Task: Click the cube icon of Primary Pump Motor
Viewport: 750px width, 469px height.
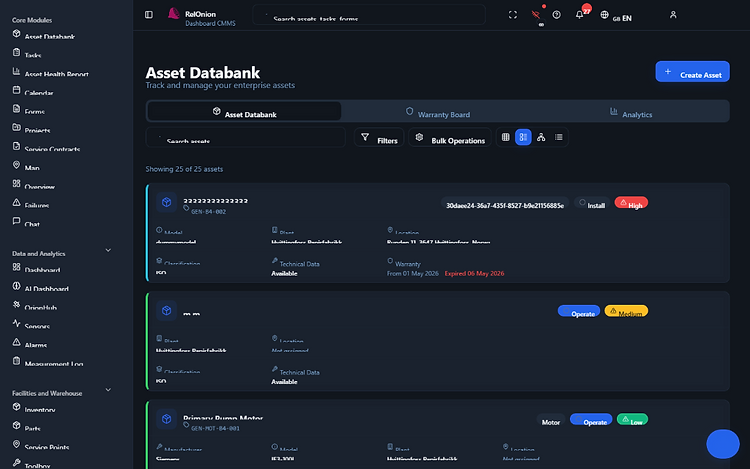Action: coord(166,419)
